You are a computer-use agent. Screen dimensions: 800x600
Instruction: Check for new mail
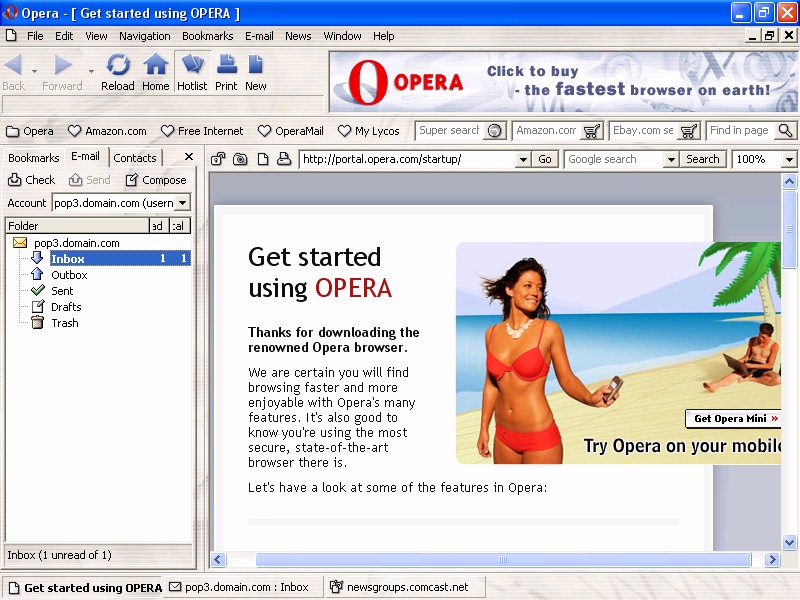coord(32,180)
